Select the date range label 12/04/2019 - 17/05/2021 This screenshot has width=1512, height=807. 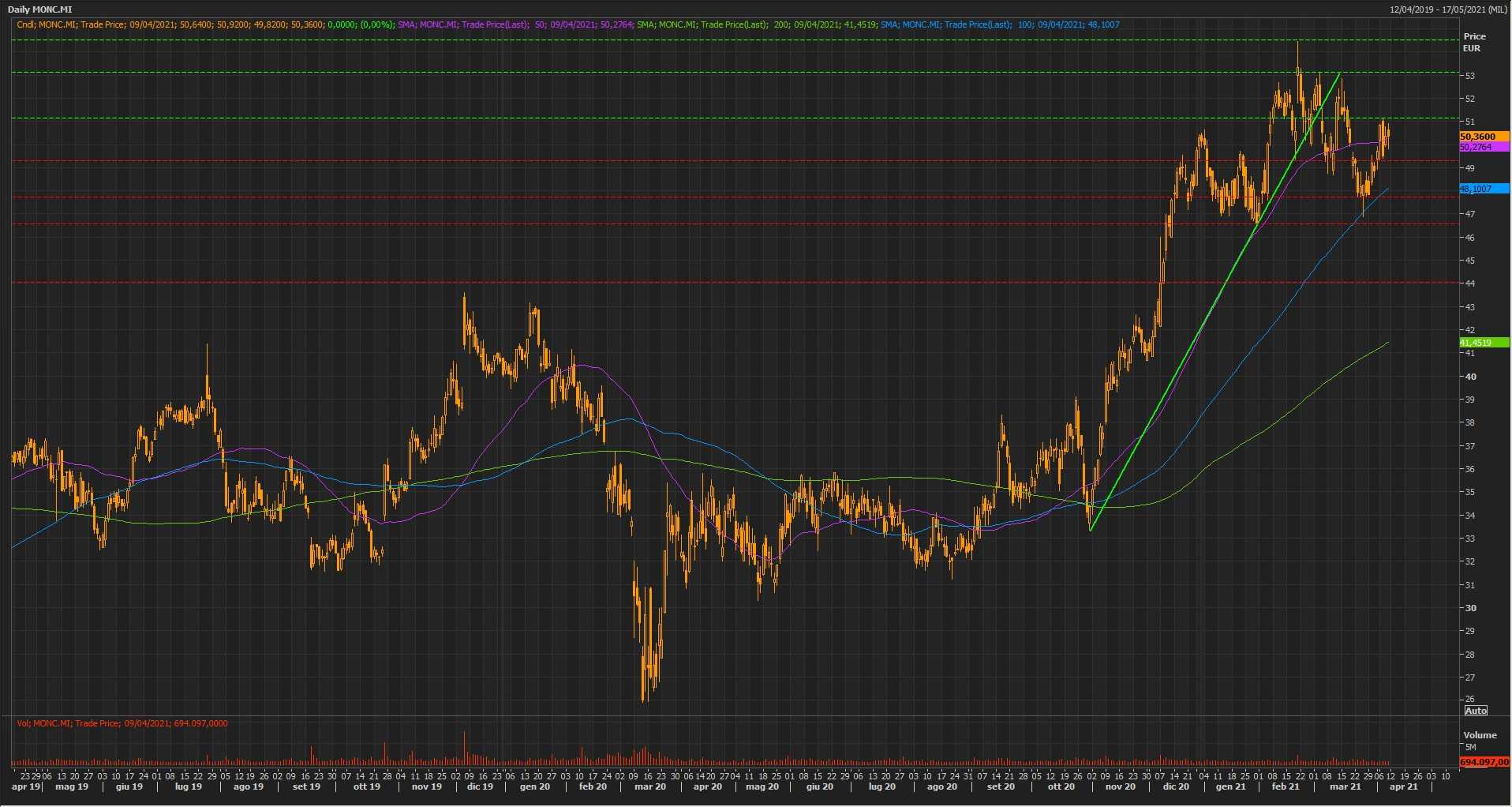[x=1450, y=9]
